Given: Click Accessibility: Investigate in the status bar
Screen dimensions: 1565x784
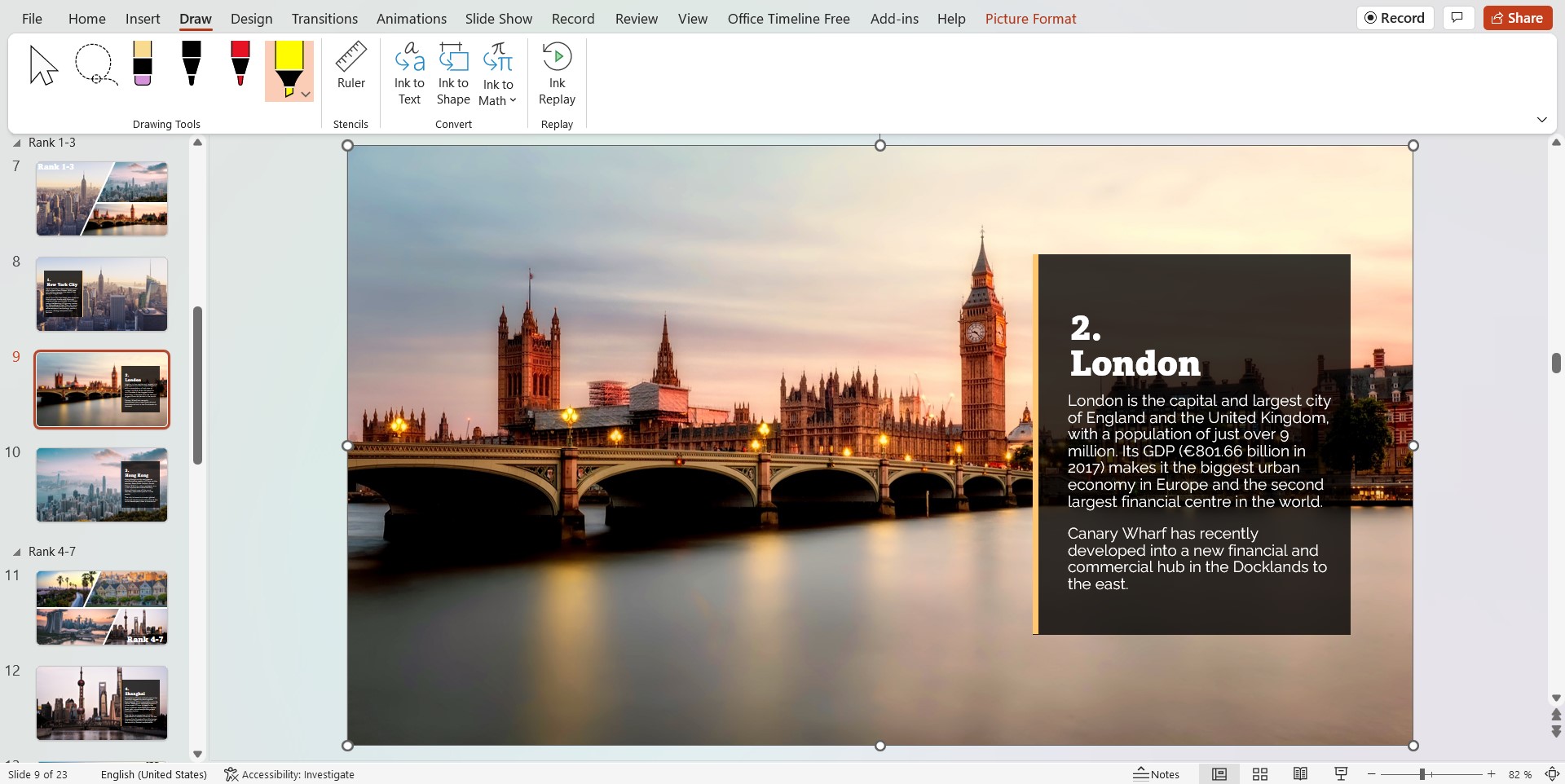Looking at the screenshot, I should click(x=289, y=773).
